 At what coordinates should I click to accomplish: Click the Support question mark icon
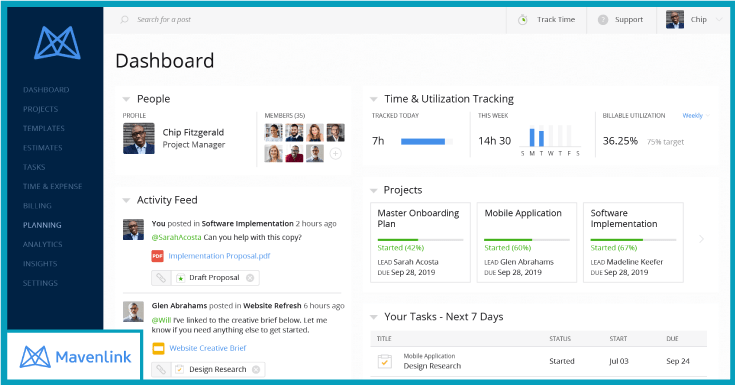point(603,20)
